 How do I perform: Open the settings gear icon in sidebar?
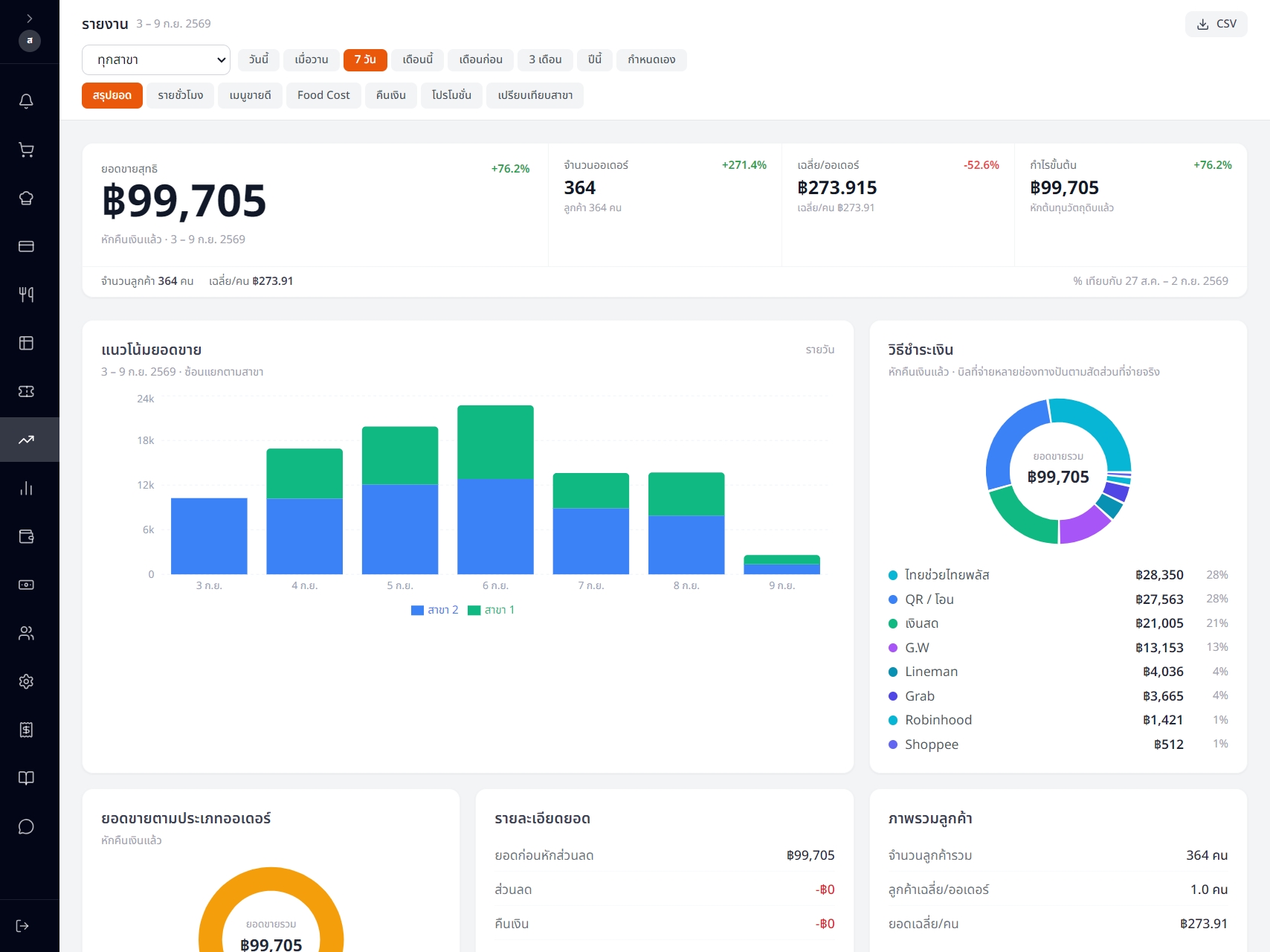tap(26, 681)
